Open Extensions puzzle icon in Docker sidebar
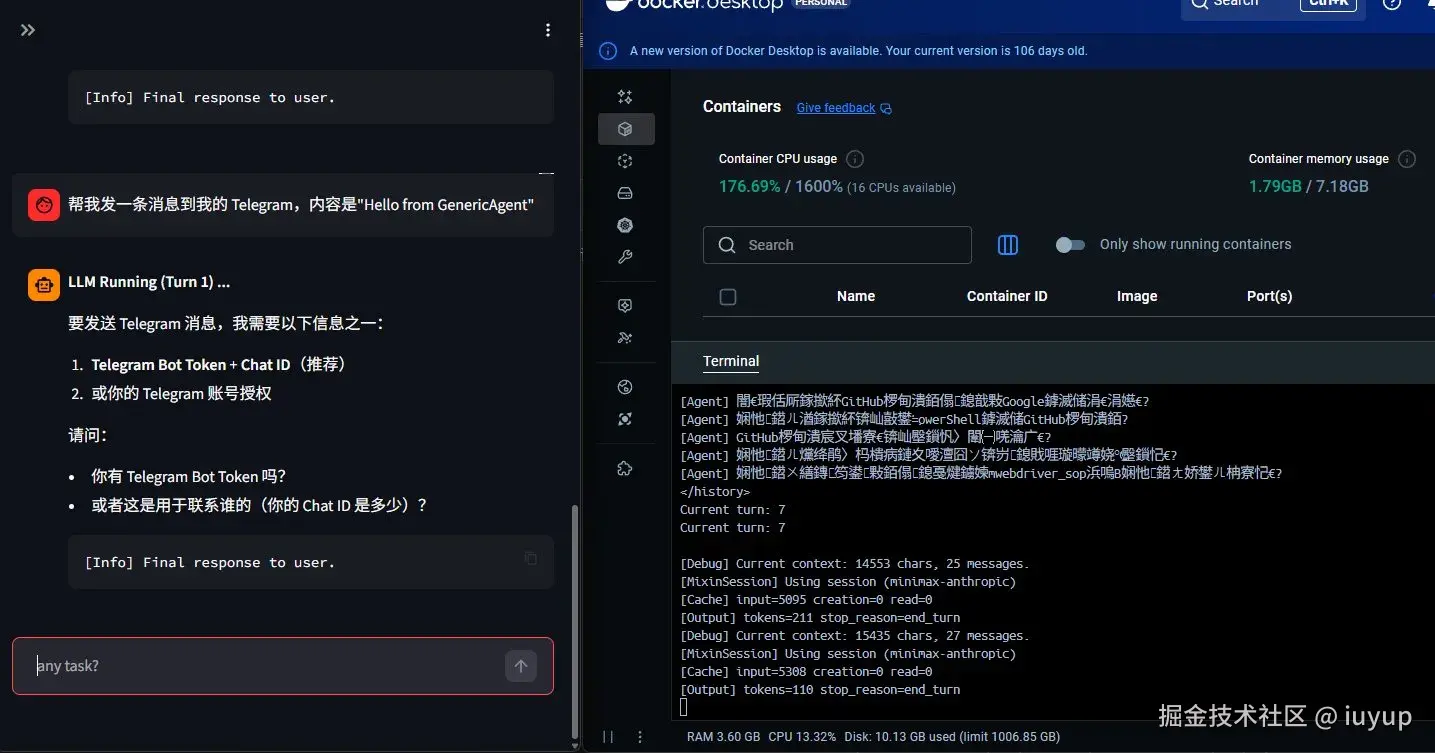The image size is (1435, 753). pos(625,468)
